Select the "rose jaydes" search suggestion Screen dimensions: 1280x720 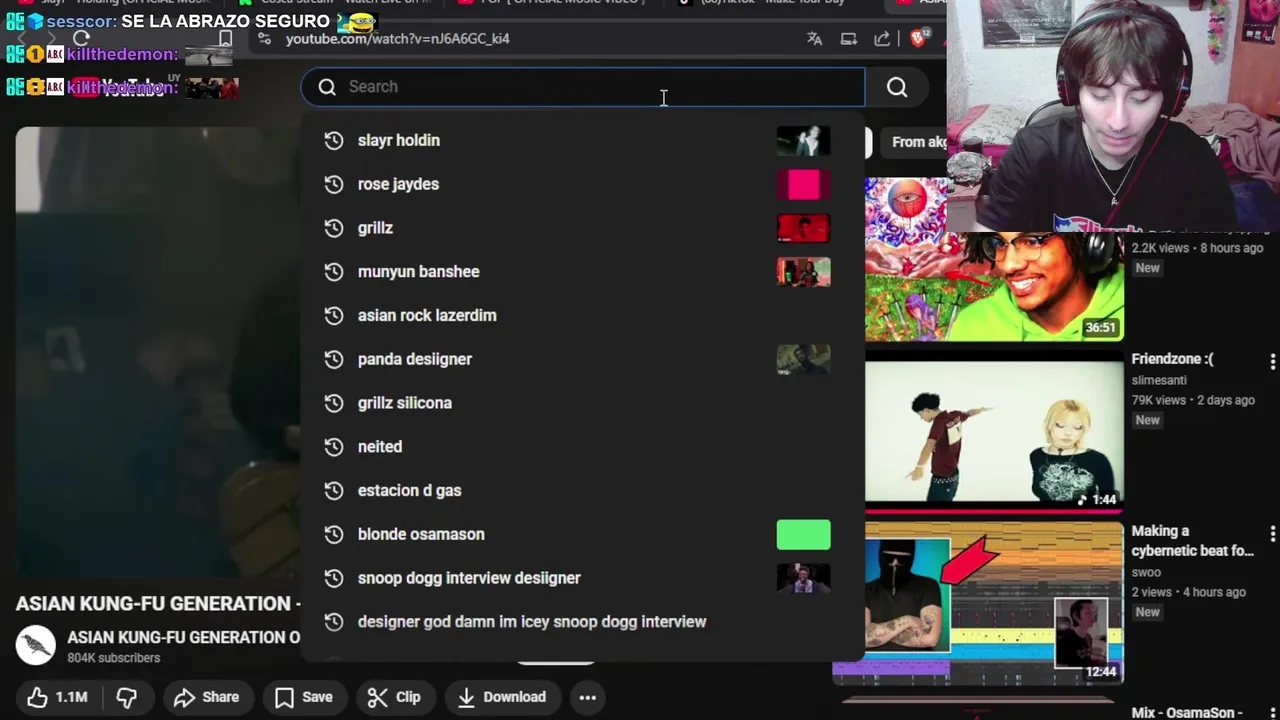(582, 184)
